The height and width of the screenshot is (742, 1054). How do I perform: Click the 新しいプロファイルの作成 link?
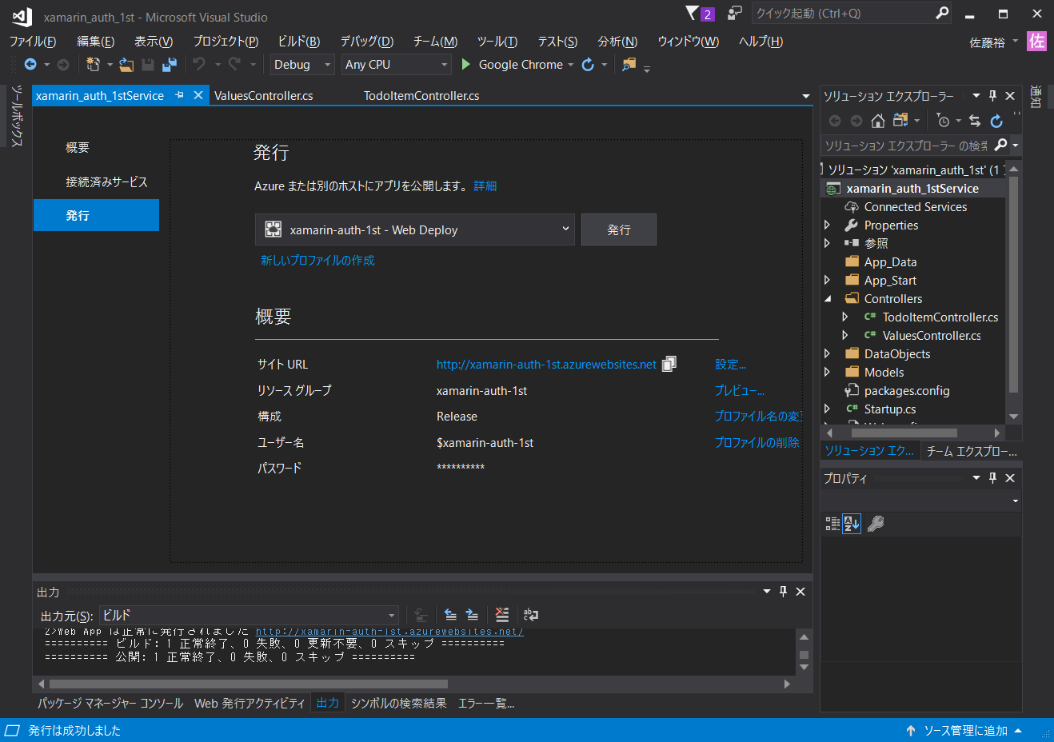(x=317, y=260)
